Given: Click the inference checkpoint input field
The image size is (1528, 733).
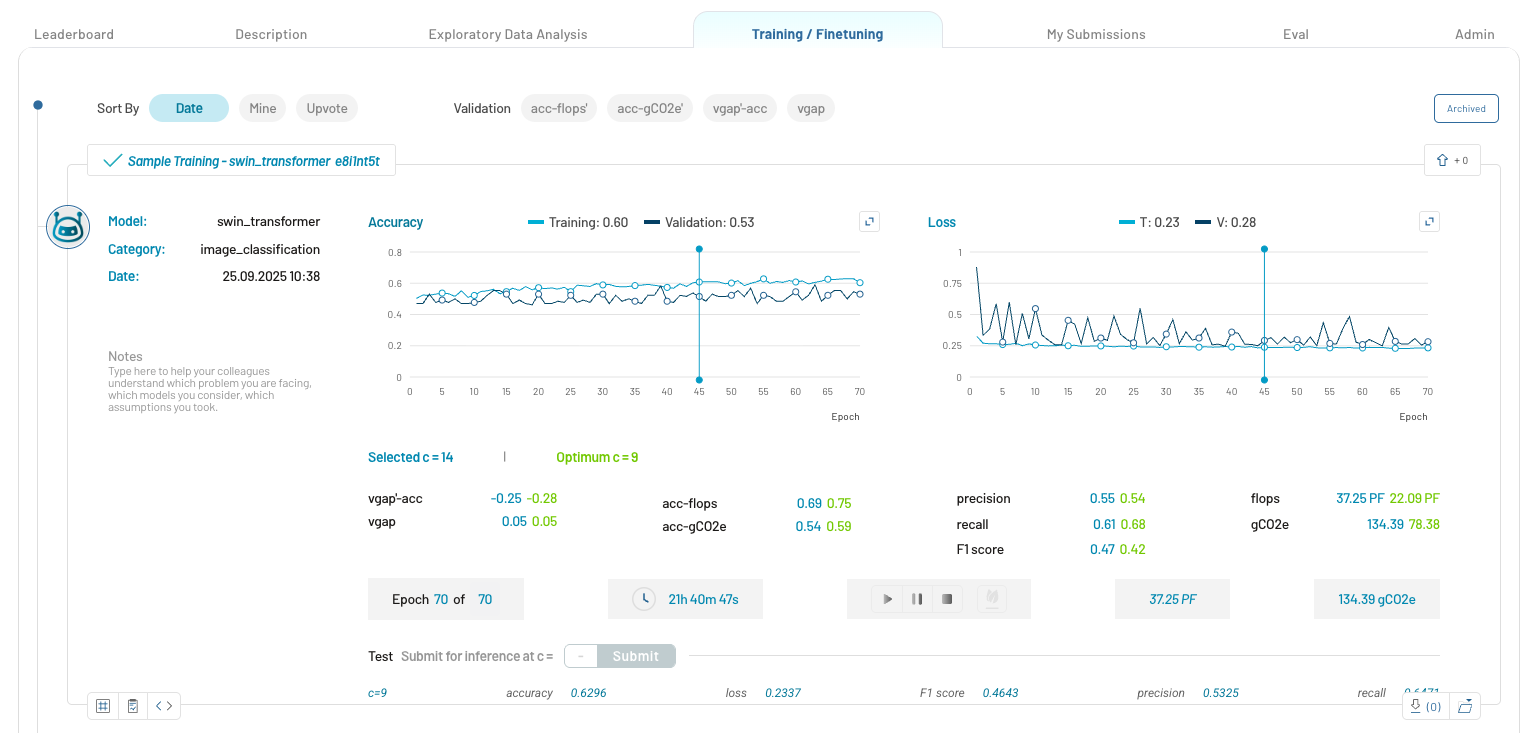Looking at the screenshot, I should coord(581,656).
